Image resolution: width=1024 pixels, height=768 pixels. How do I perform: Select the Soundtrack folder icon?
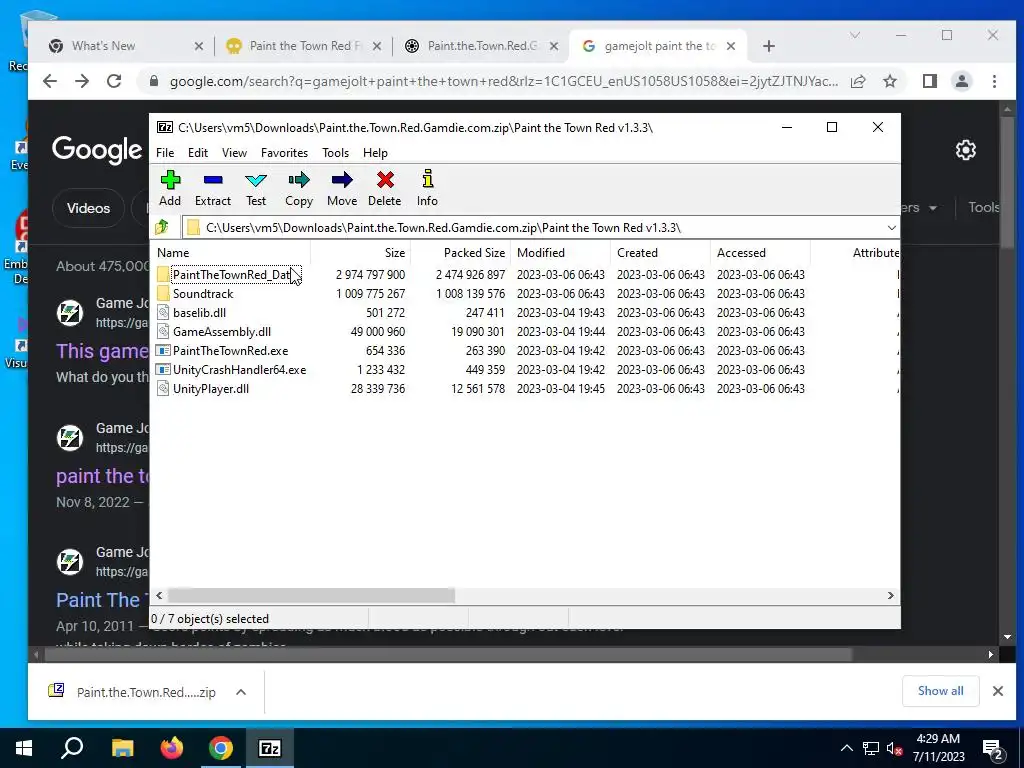click(x=163, y=294)
